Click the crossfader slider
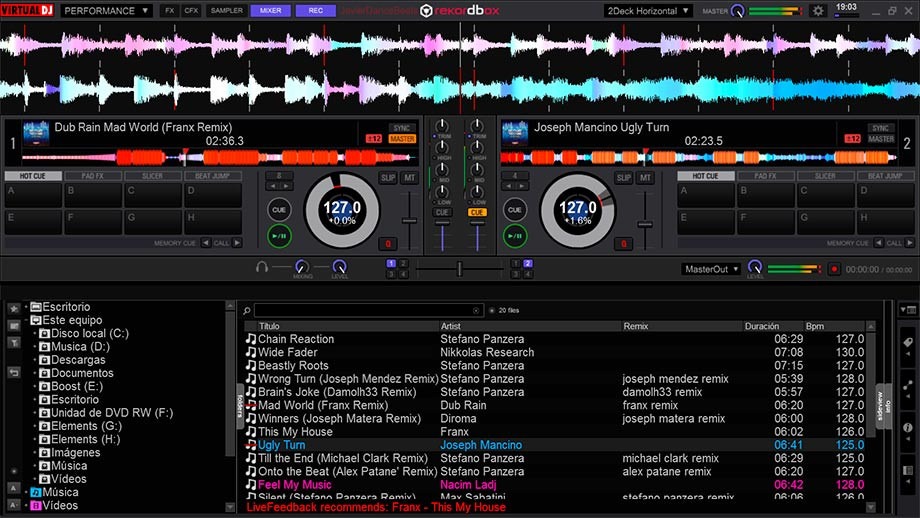The height and width of the screenshot is (518, 920). coord(459,269)
